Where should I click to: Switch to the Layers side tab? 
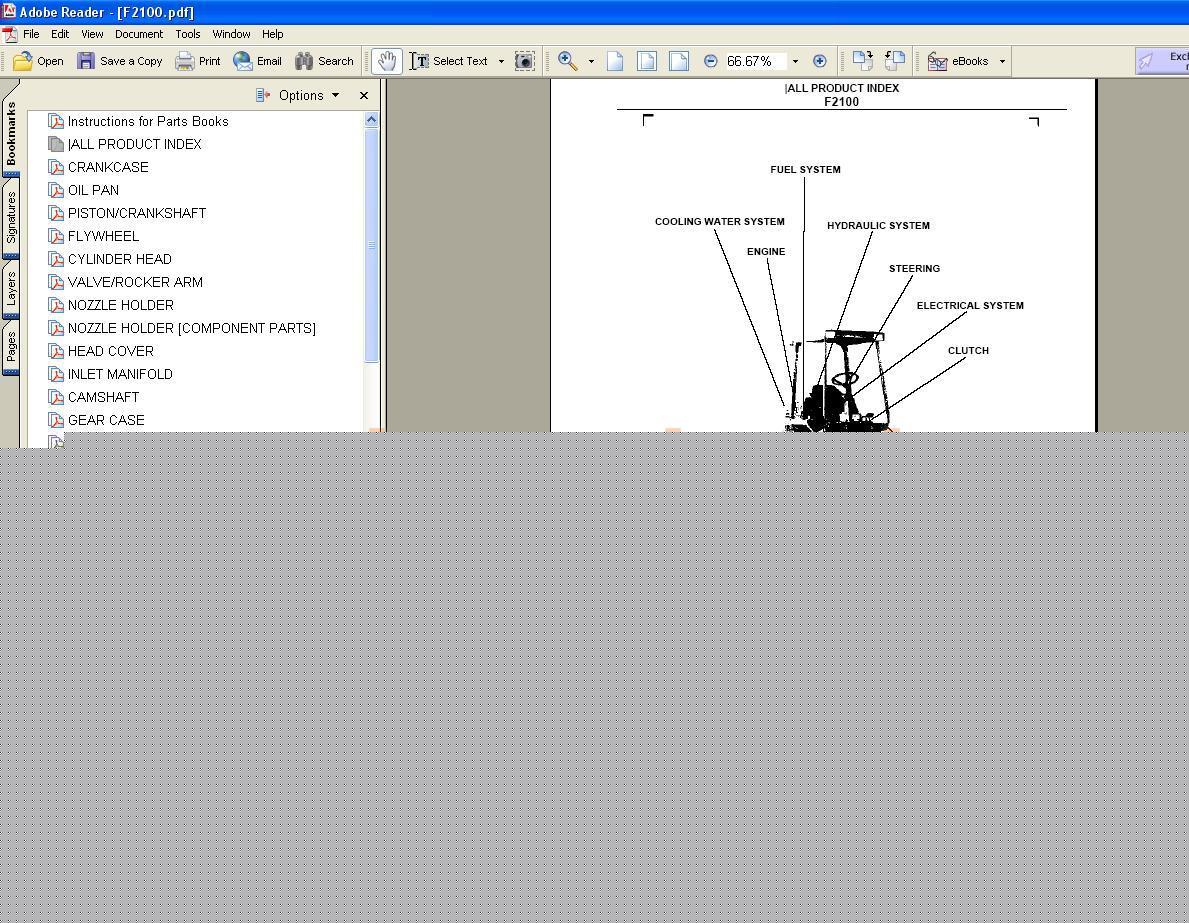[x=11, y=288]
